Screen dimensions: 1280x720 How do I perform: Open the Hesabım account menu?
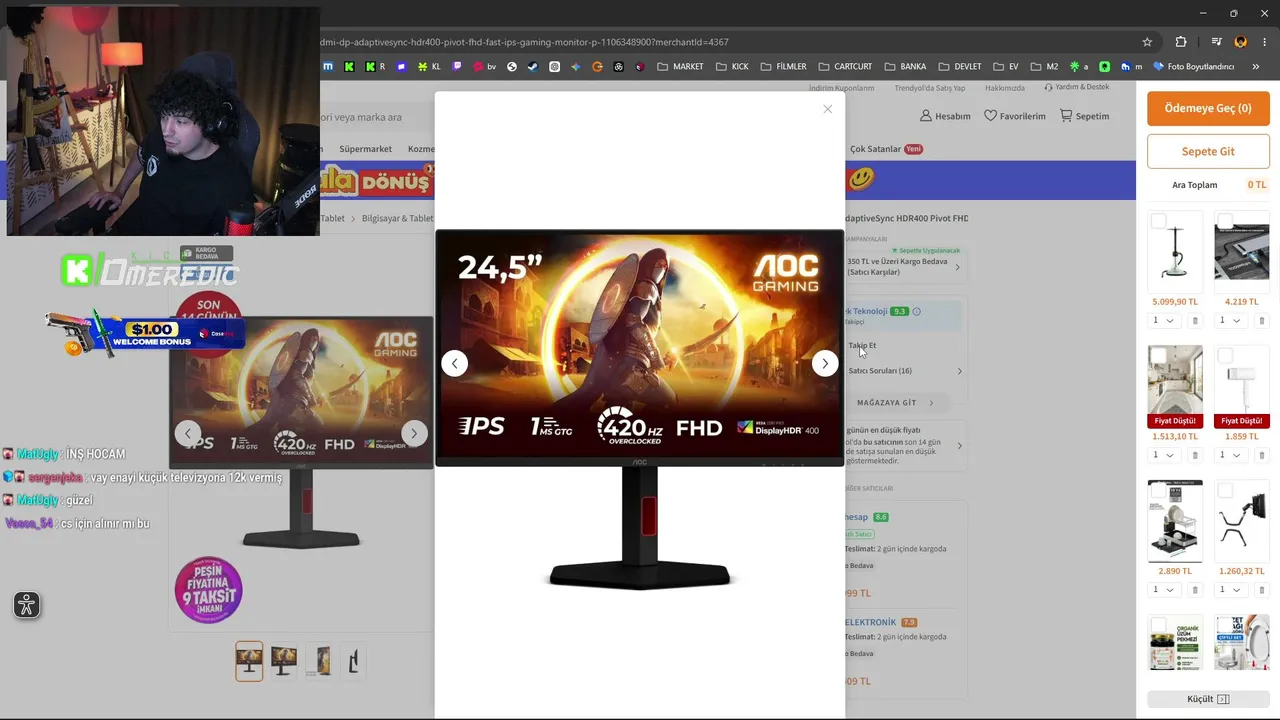(x=945, y=116)
